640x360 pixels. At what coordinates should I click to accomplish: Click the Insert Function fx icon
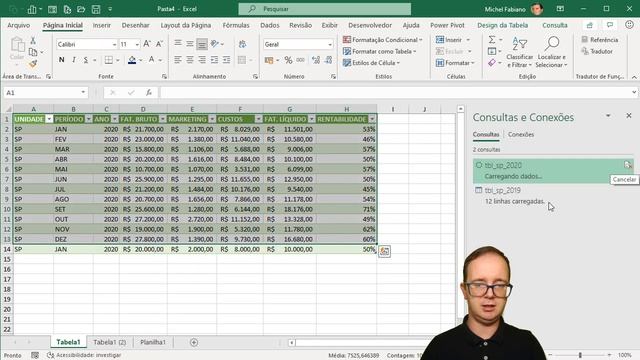tap(149, 93)
